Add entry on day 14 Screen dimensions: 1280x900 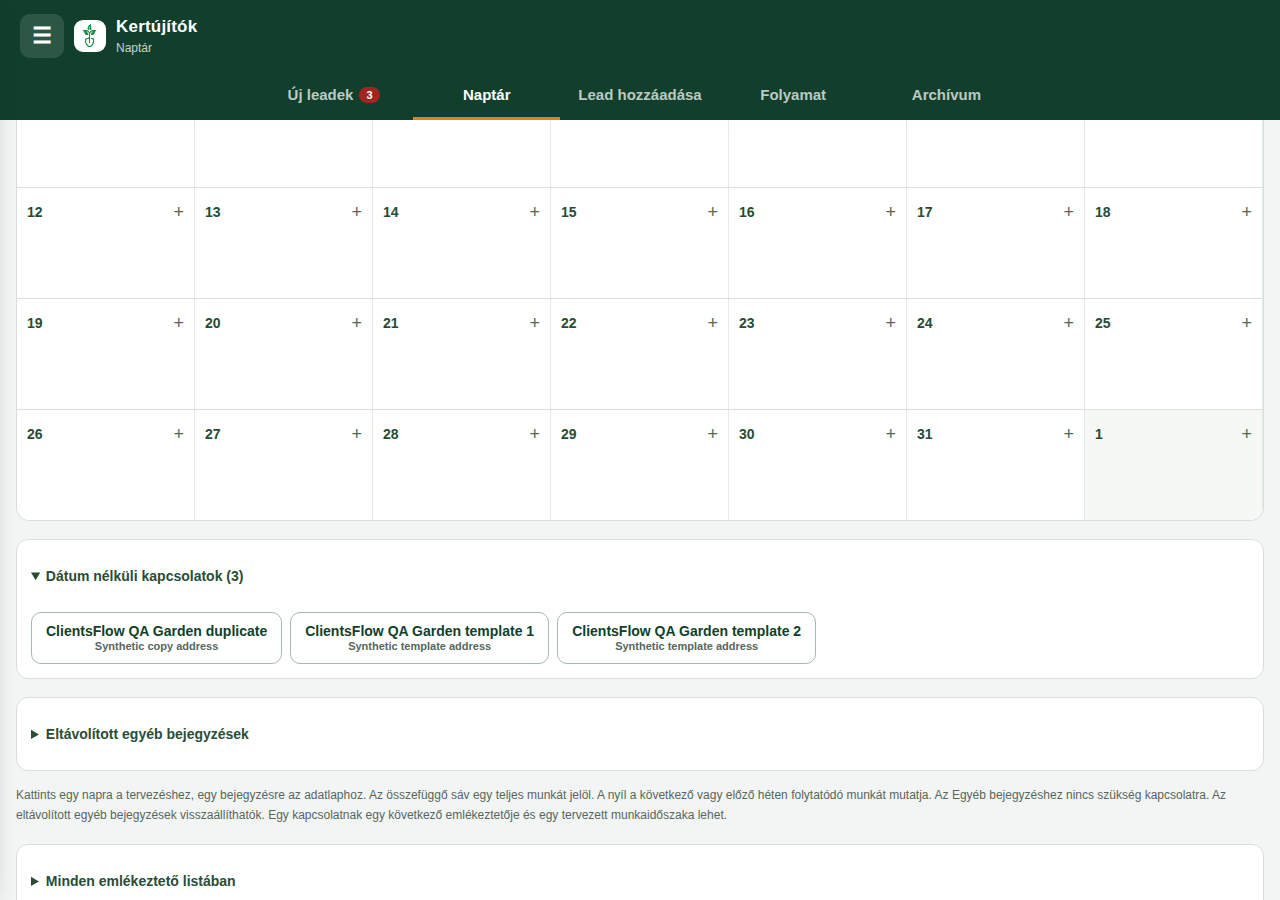535,212
